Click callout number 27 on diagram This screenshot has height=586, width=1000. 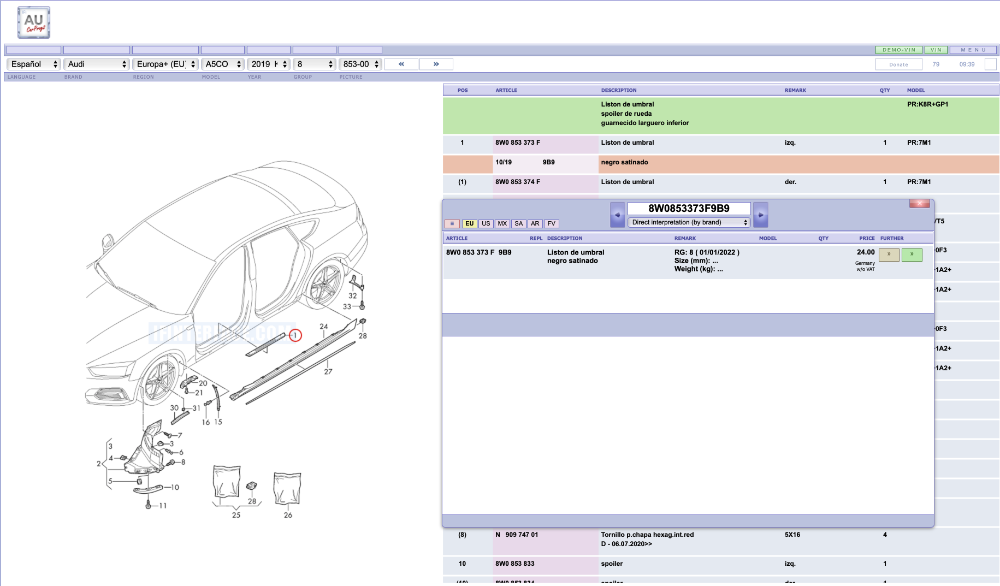coord(328,371)
